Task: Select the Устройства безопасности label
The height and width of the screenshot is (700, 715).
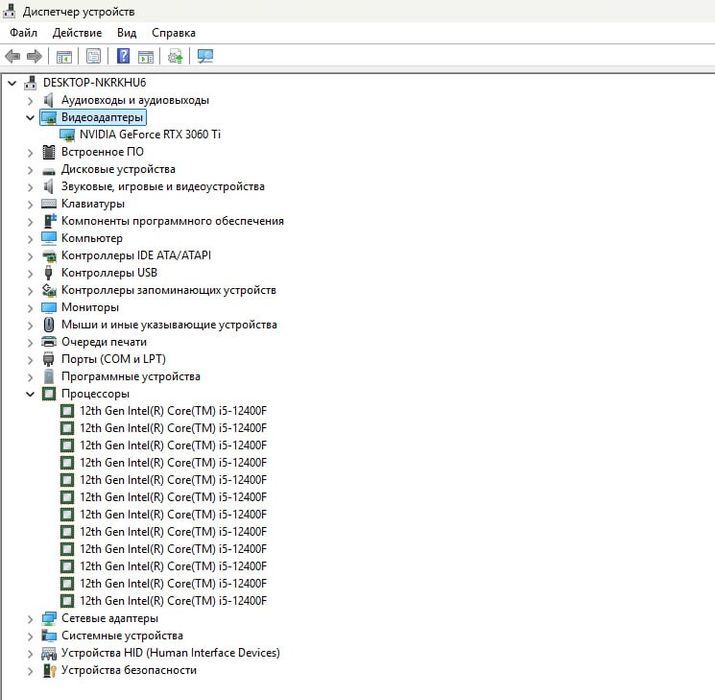Action: coord(129,670)
